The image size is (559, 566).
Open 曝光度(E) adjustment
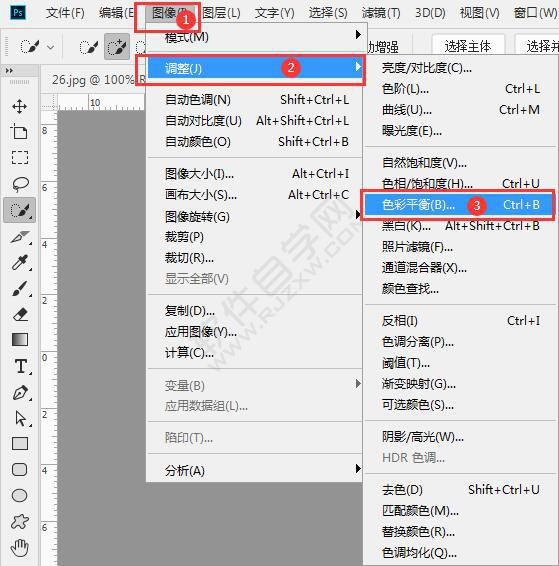[460, 131]
